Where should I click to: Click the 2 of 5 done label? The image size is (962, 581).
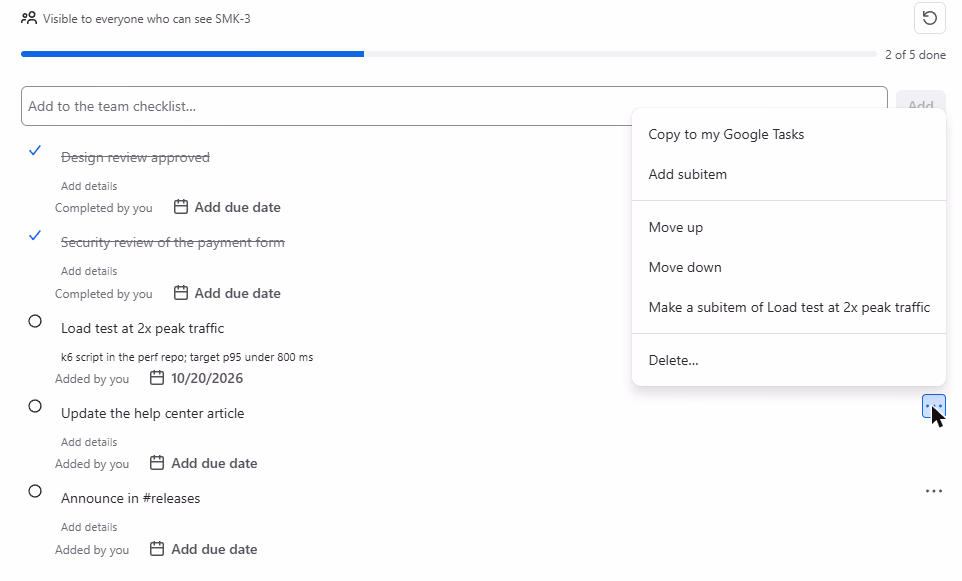[915, 55]
